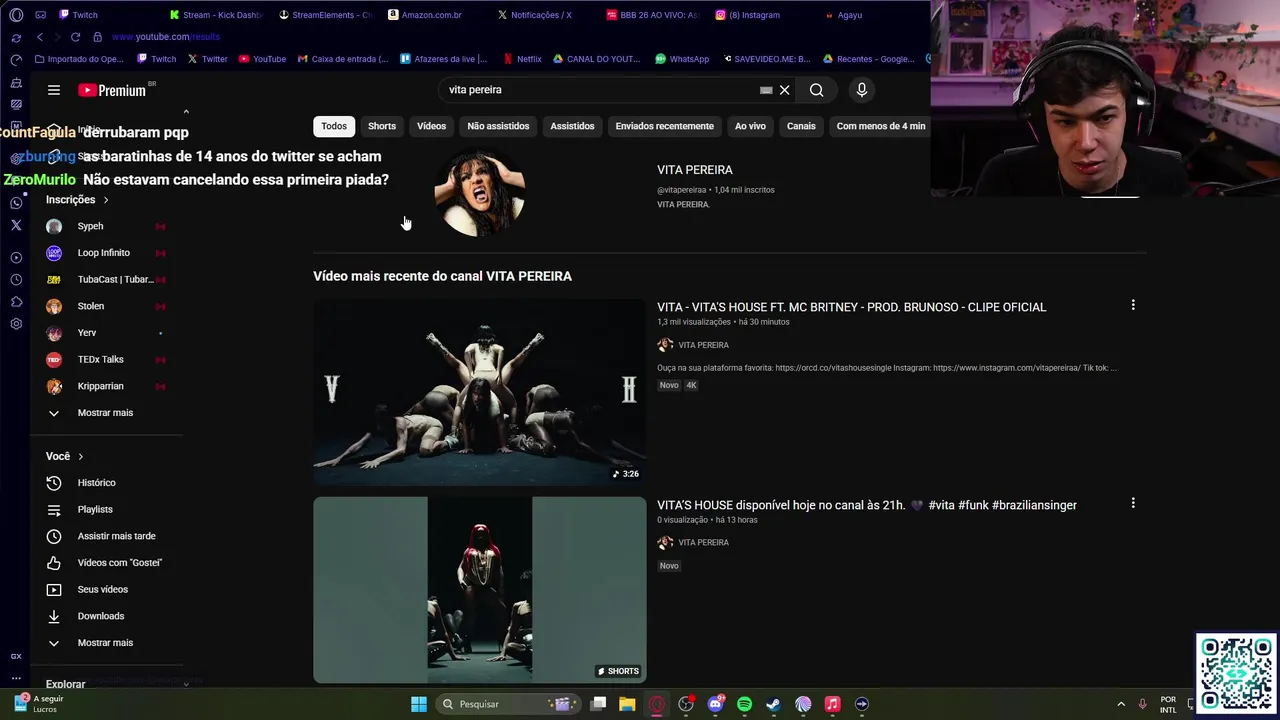The height and width of the screenshot is (720, 1280).
Task: Expand Mostrar mais under Downloads
Action: (x=106, y=643)
